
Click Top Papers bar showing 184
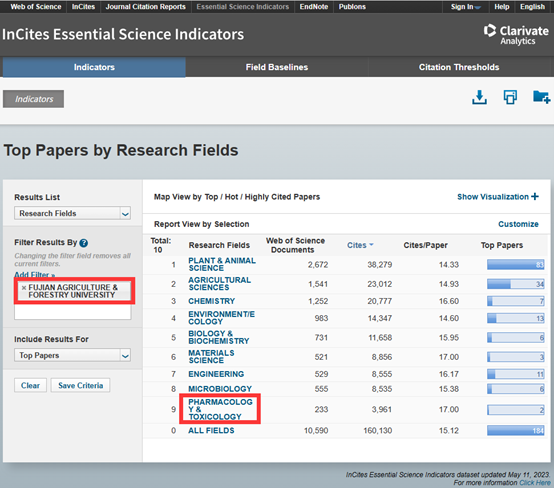(515, 430)
